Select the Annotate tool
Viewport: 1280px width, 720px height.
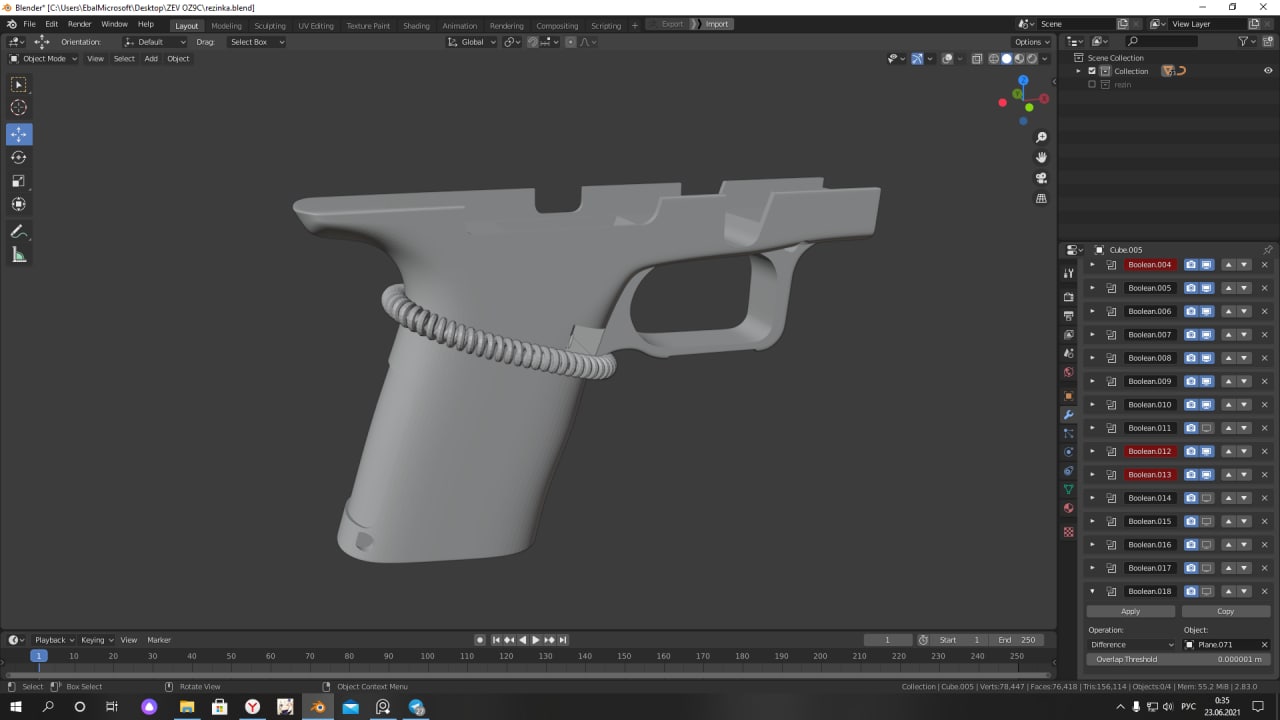19,231
